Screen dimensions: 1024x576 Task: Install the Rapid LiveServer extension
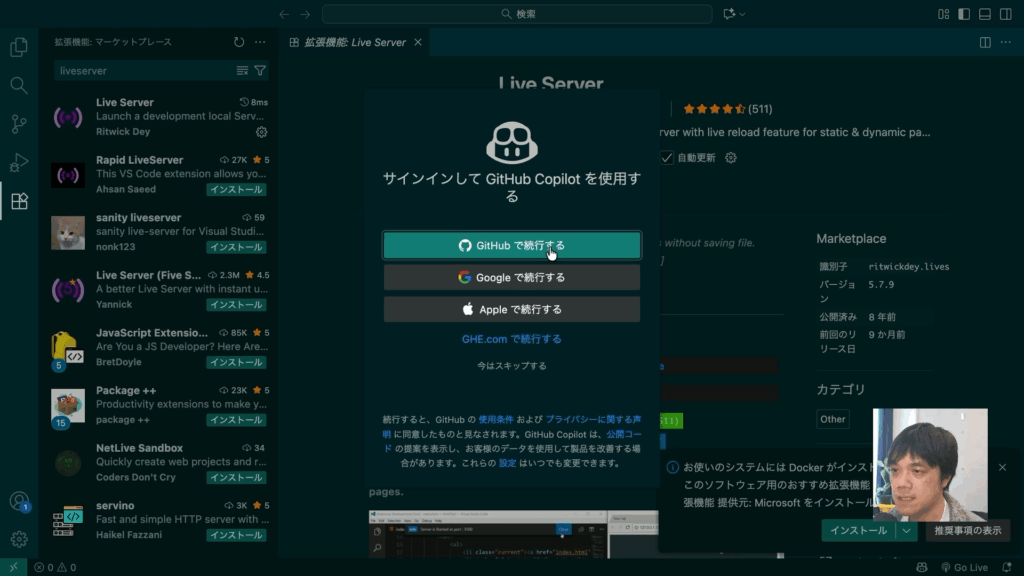click(236, 190)
